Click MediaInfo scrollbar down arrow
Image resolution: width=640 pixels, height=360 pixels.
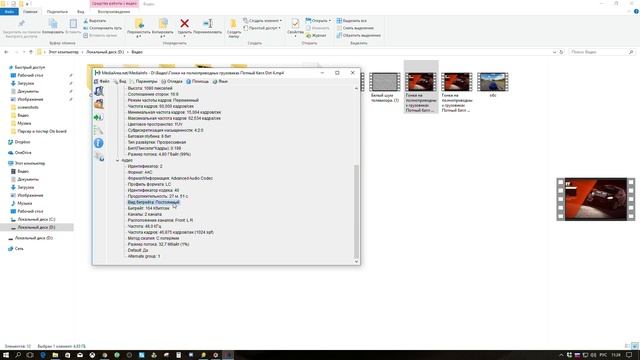point(356,262)
